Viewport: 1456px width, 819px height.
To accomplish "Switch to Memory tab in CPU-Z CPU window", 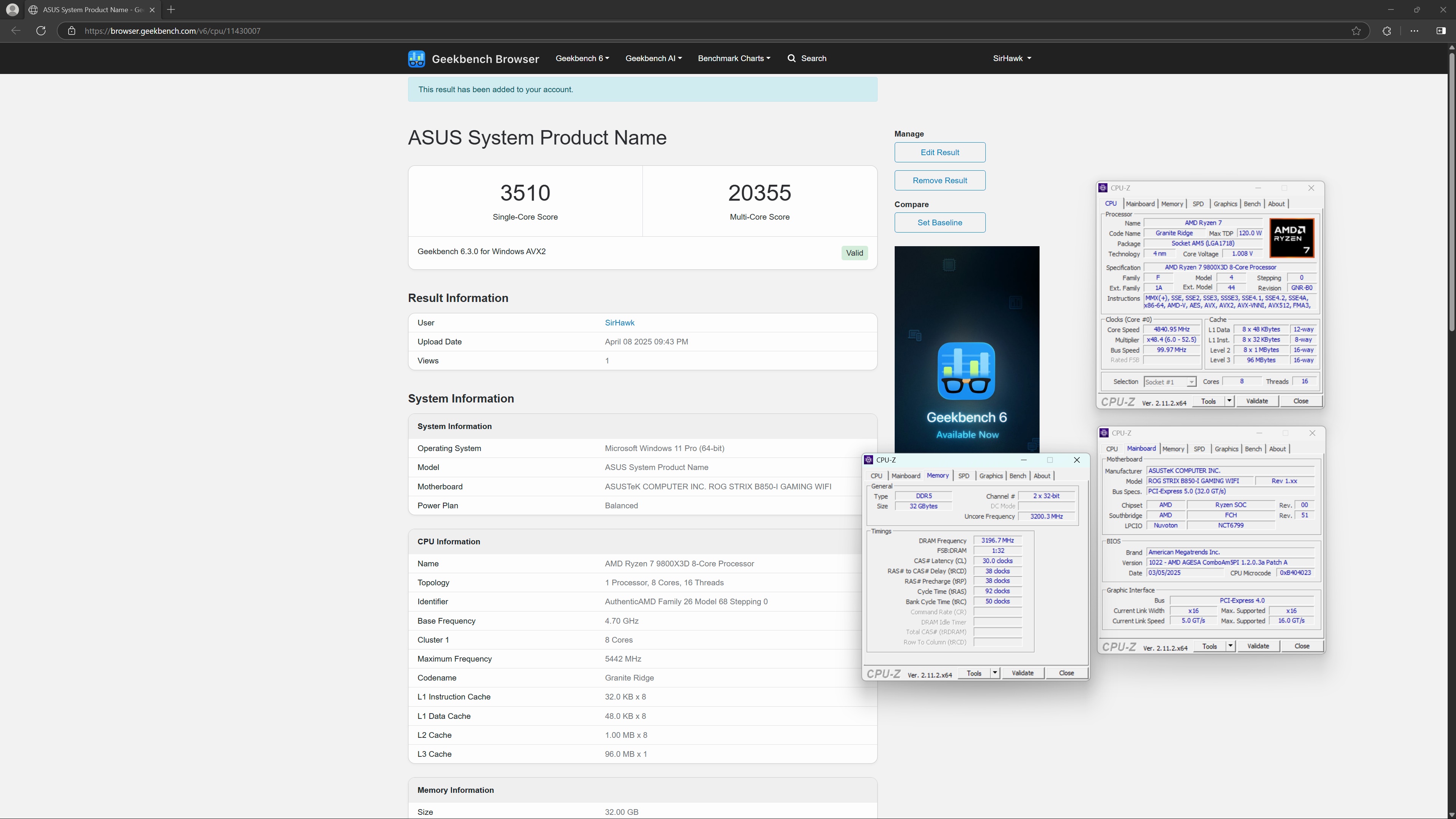I will (1172, 204).
